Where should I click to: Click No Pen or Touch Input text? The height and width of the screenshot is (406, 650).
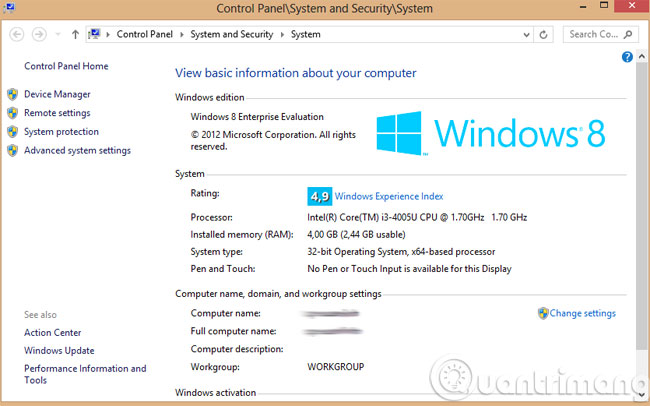[410, 269]
